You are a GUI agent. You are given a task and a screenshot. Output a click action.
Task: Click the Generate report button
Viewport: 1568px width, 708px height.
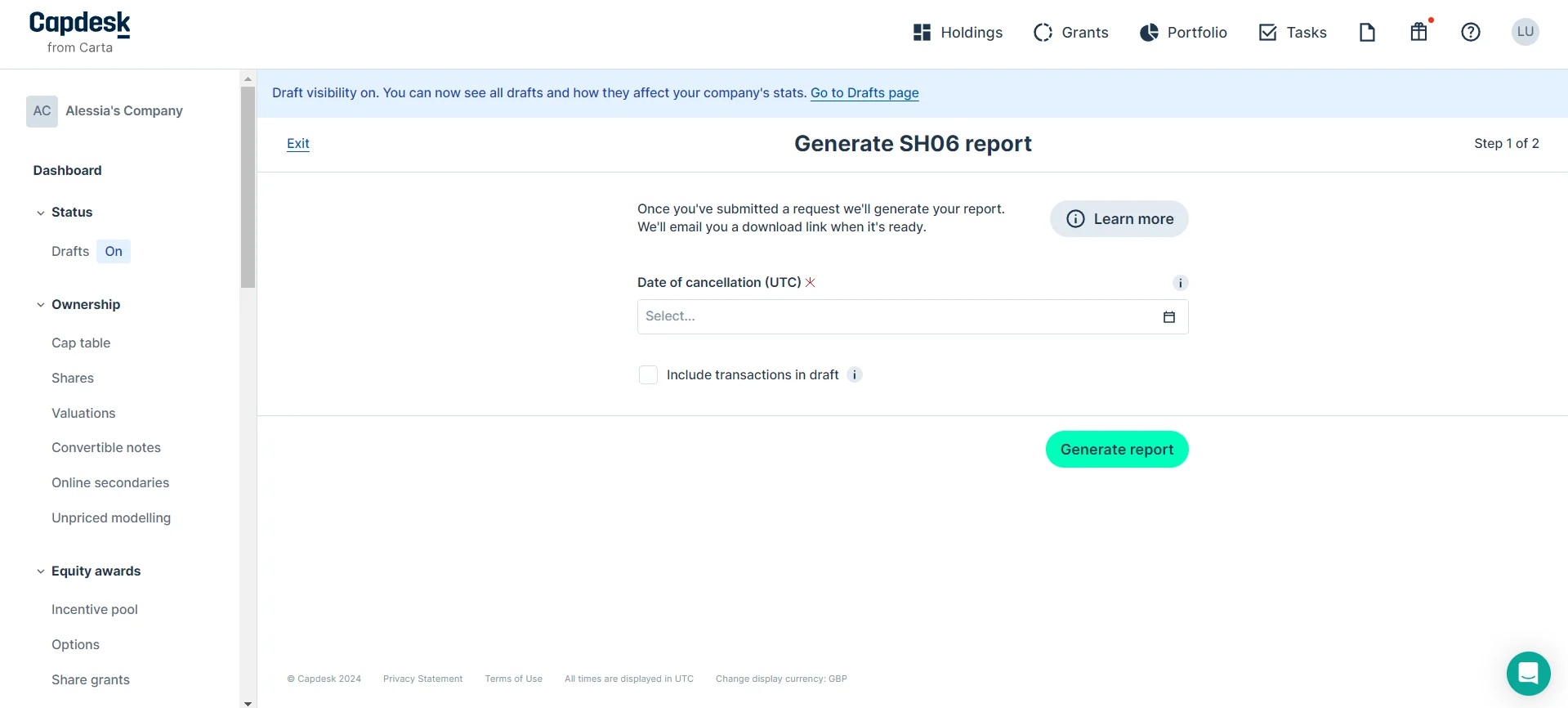pos(1117,450)
